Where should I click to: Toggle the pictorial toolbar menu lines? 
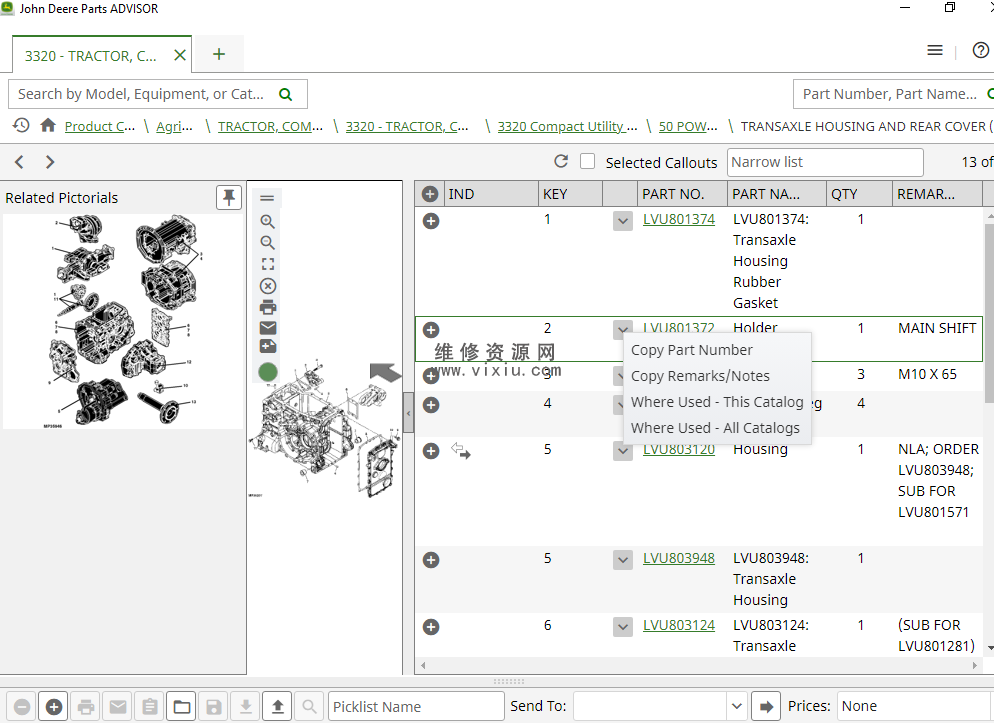click(268, 198)
